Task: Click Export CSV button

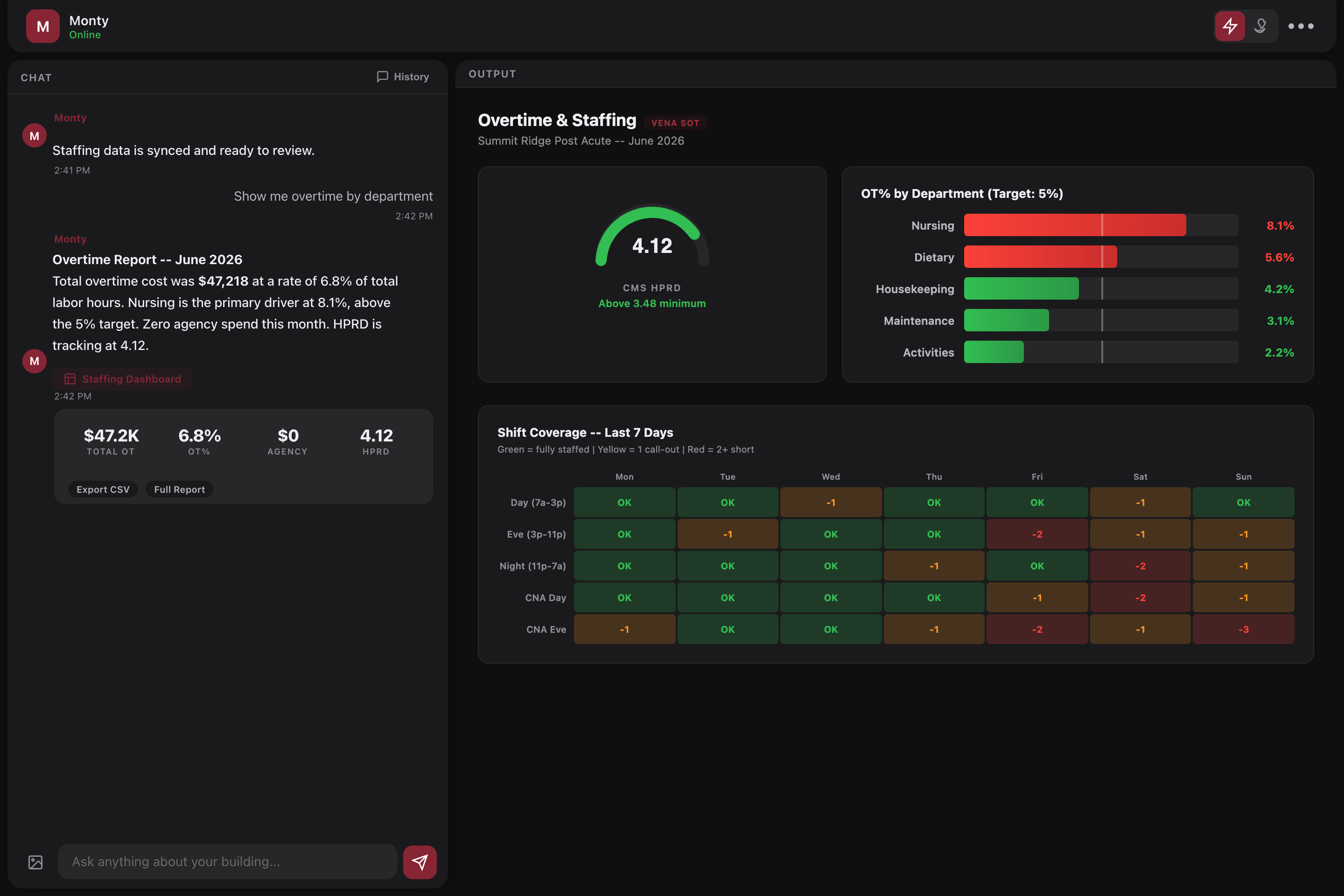Action: (103, 489)
